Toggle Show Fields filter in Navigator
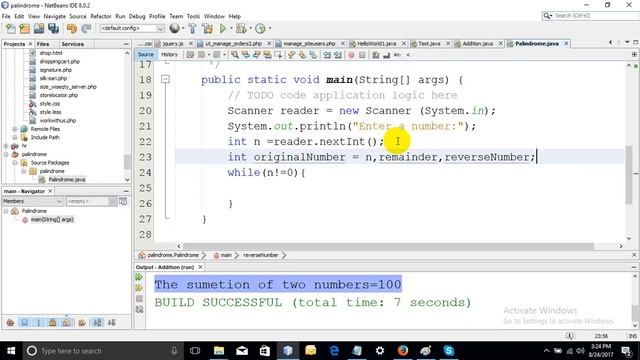This screenshot has width=640, height=360. click(x=24, y=322)
